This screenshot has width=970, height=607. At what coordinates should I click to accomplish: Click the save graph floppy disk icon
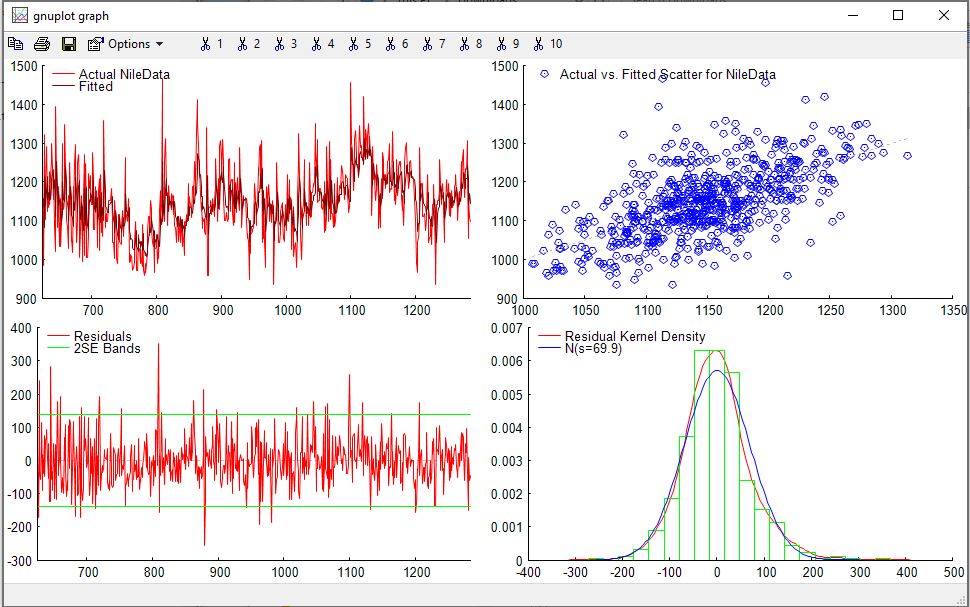[x=69, y=44]
